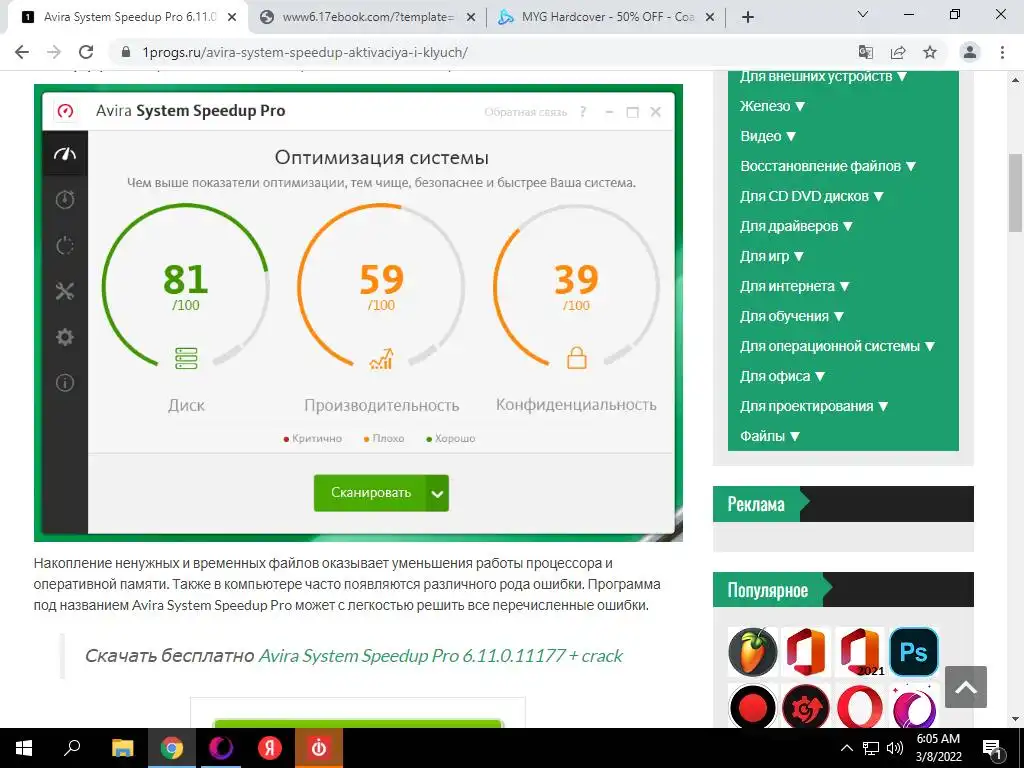Expand the Для внешних устройств category
Image resolution: width=1024 pixels, height=768 pixels.
coord(824,76)
